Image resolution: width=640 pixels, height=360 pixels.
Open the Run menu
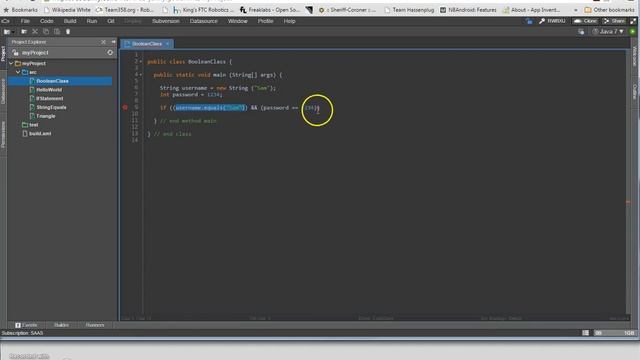click(x=92, y=21)
